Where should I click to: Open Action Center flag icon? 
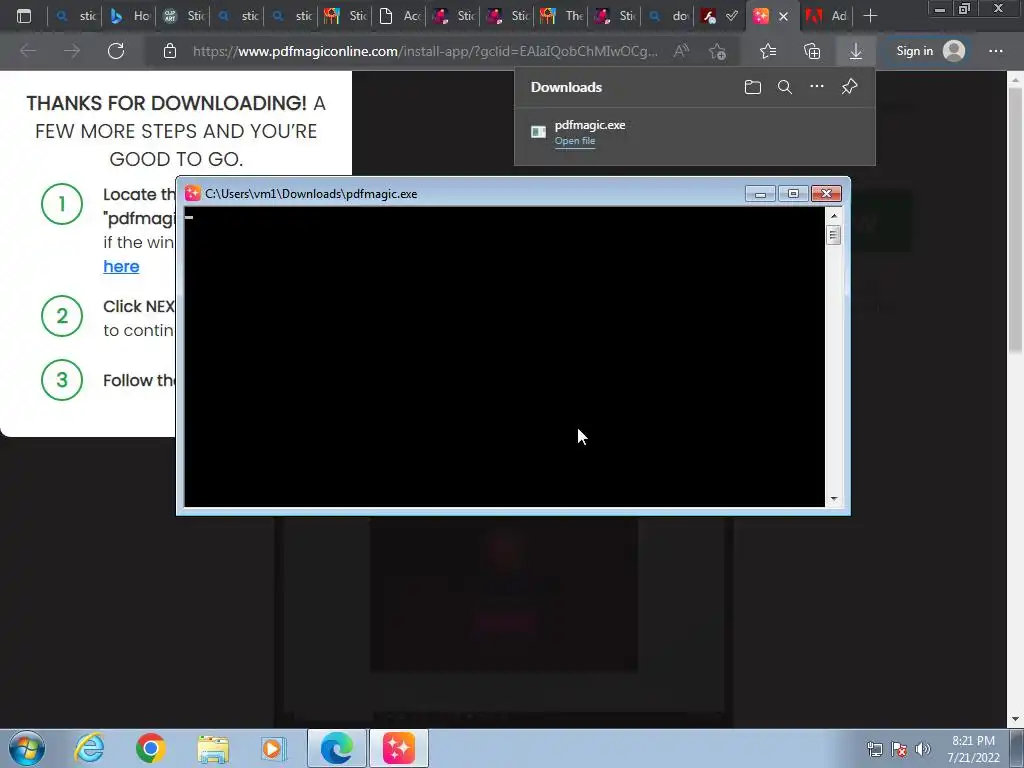[x=899, y=749]
